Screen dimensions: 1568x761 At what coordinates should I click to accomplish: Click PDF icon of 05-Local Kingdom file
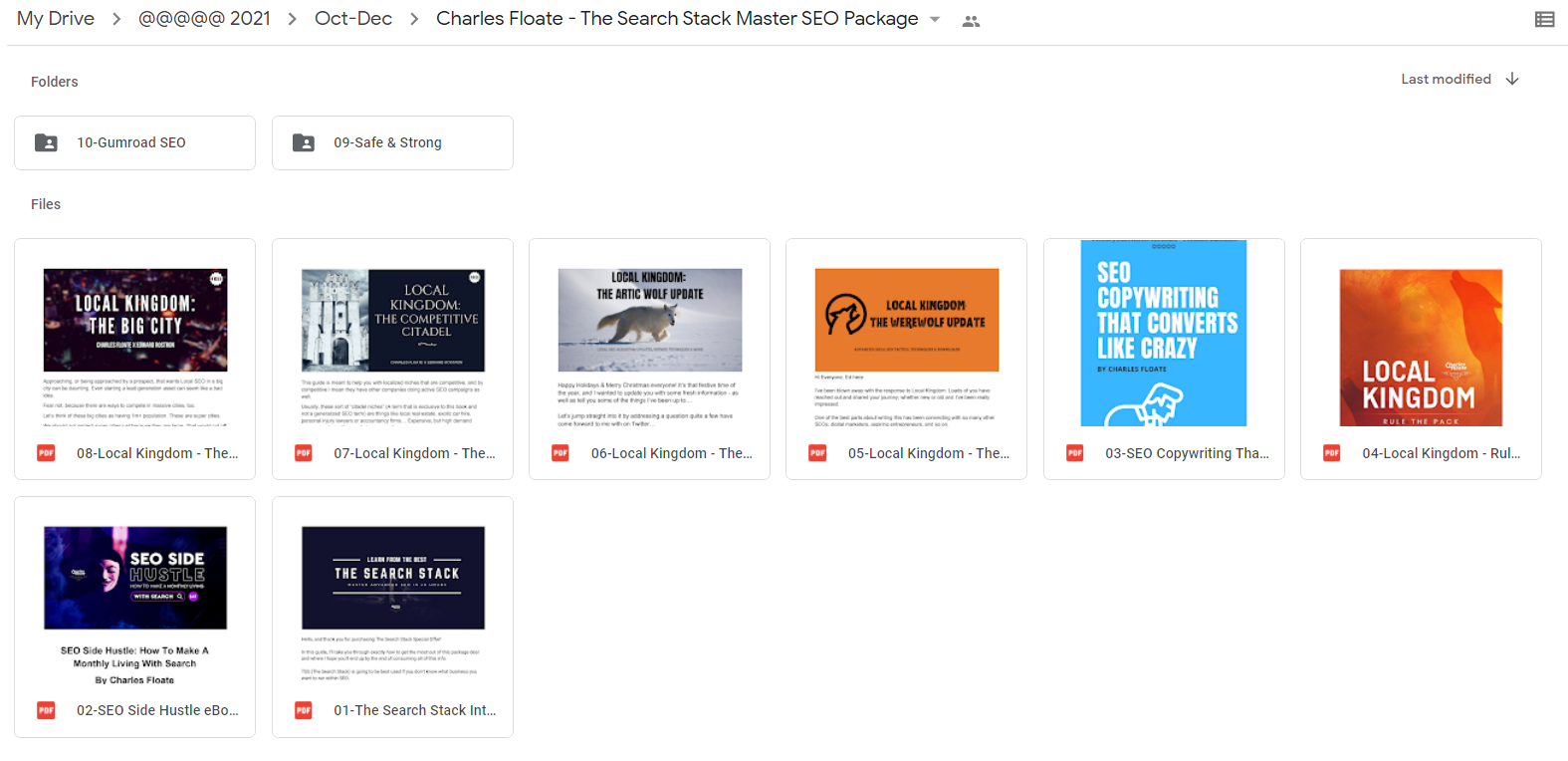(817, 453)
